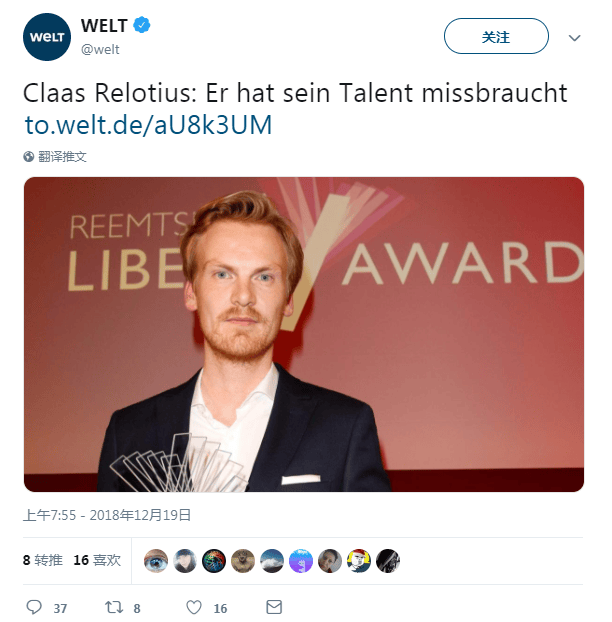612x622 pixels.
Task: Open the blue eye avatar liker profile
Action: click(x=156, y=561)
